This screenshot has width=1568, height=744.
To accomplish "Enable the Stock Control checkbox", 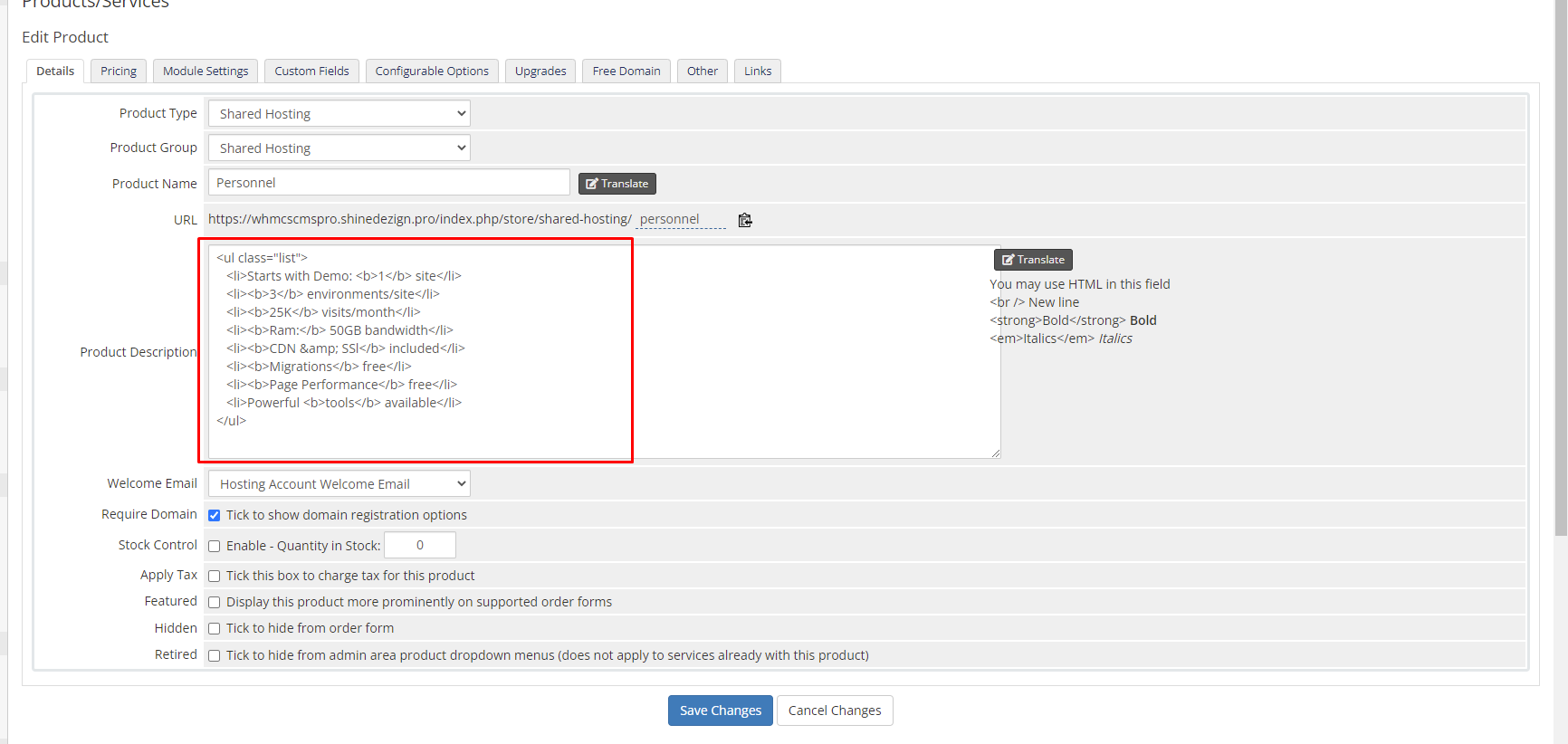I will point(215,546).
